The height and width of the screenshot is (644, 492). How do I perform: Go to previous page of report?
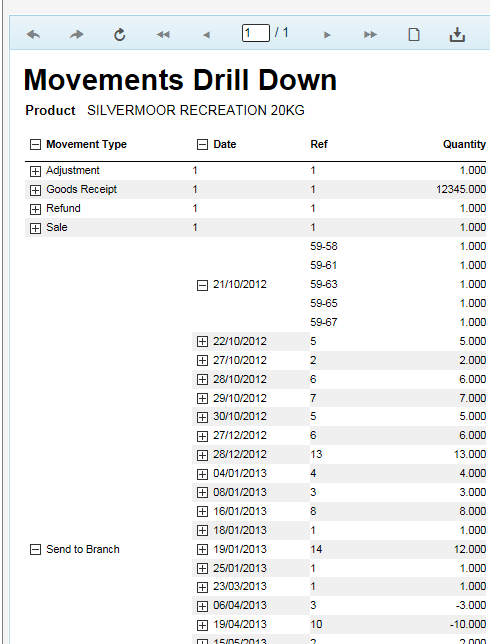(206, 35)
